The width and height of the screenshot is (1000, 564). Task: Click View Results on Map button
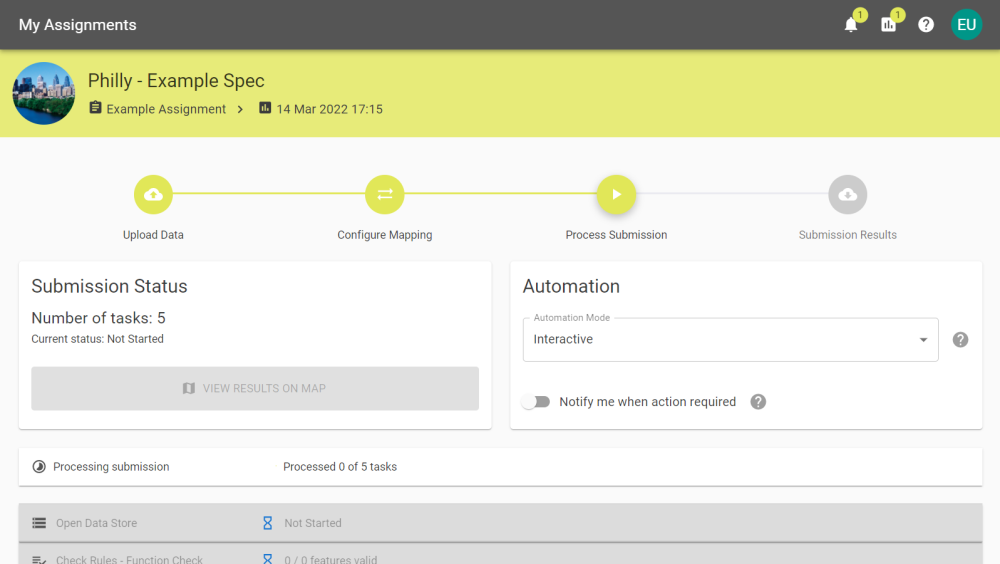[255, 388]
